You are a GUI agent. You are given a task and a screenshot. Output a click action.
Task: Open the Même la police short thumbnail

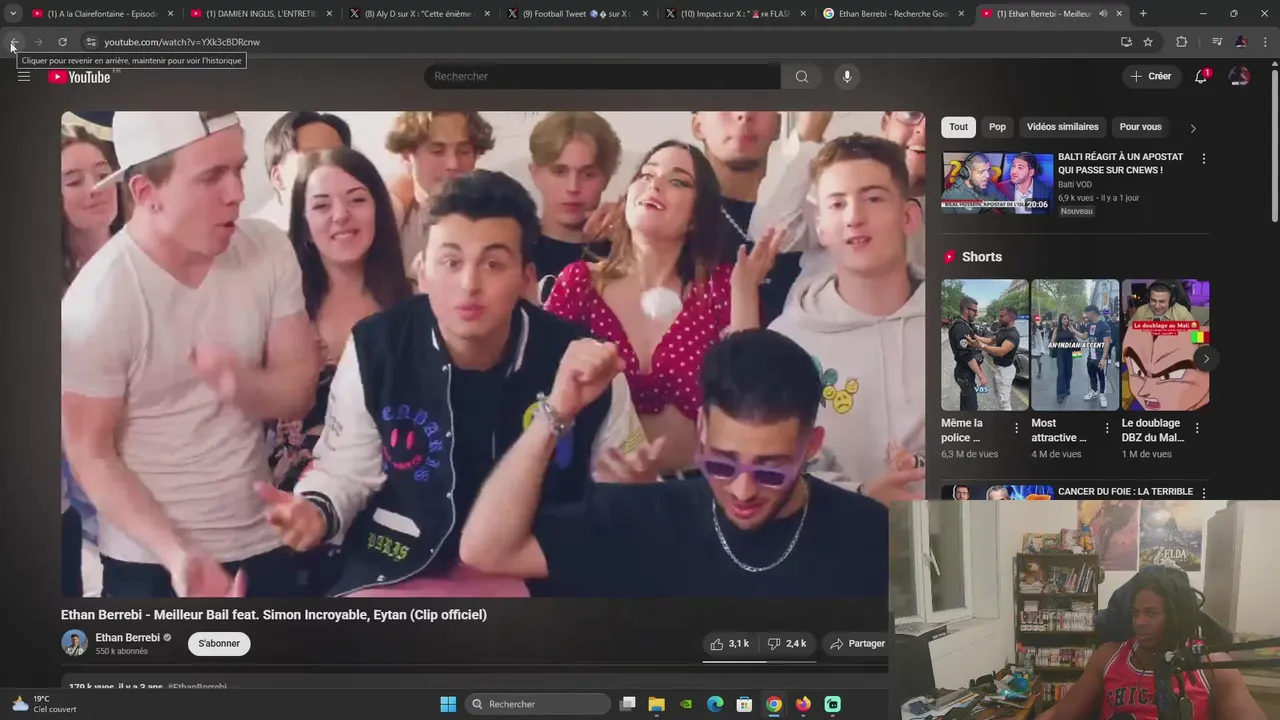click(x=984, y=345)
